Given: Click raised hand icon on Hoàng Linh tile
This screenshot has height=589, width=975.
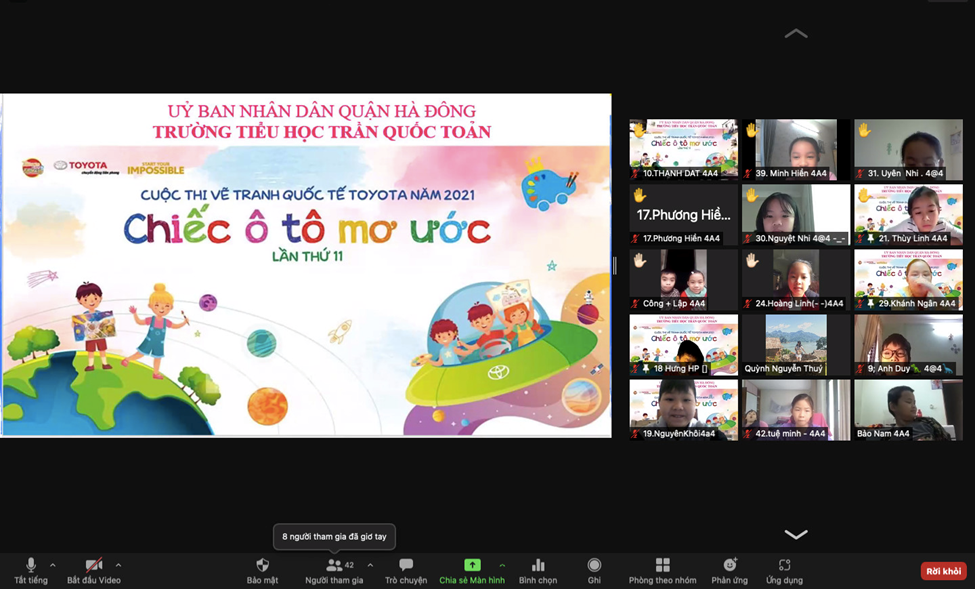Looking at the screenshot, I should 752,261.
